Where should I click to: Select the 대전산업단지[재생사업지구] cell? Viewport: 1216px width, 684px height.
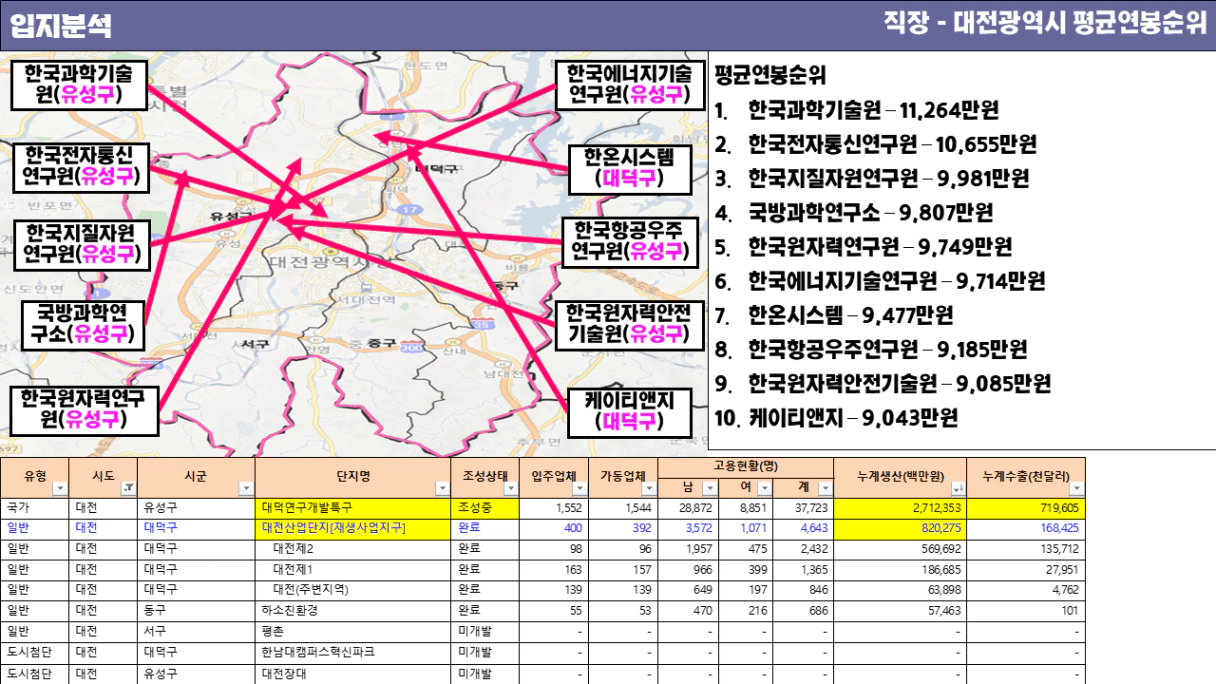tap(353, 528)
